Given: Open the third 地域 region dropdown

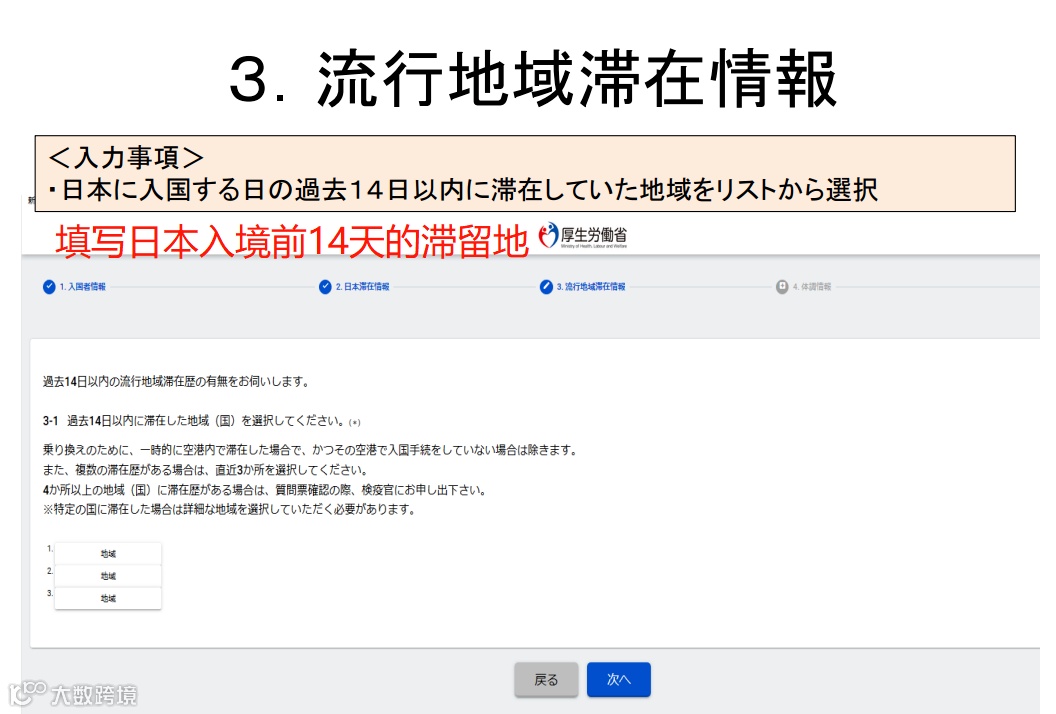Looking at the screenshot, I should tap(108, 598).
